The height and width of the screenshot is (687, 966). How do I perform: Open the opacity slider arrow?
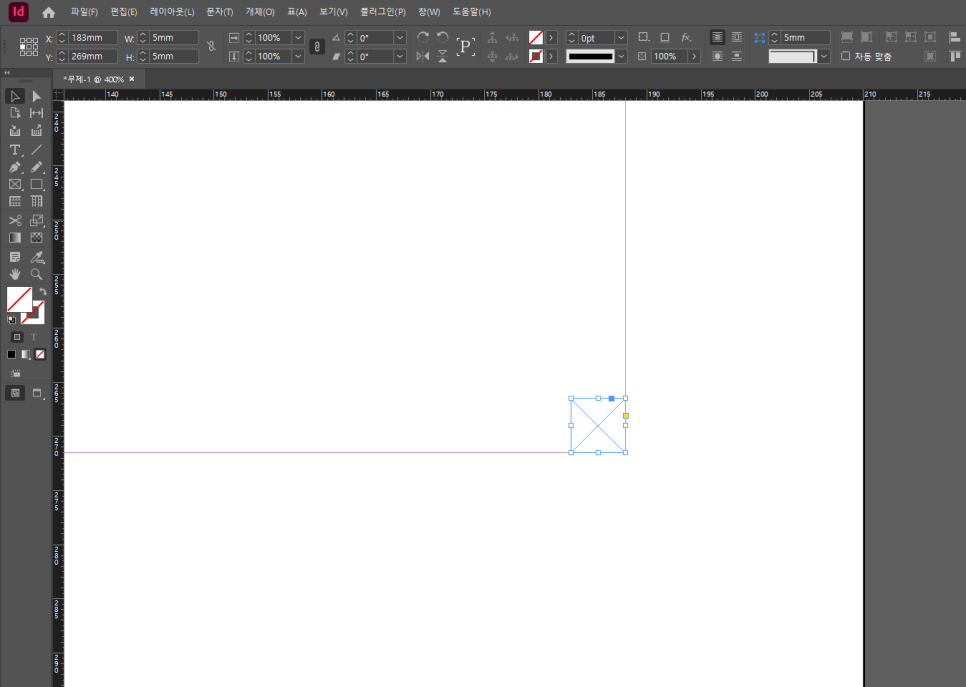[x=694, y=56]
